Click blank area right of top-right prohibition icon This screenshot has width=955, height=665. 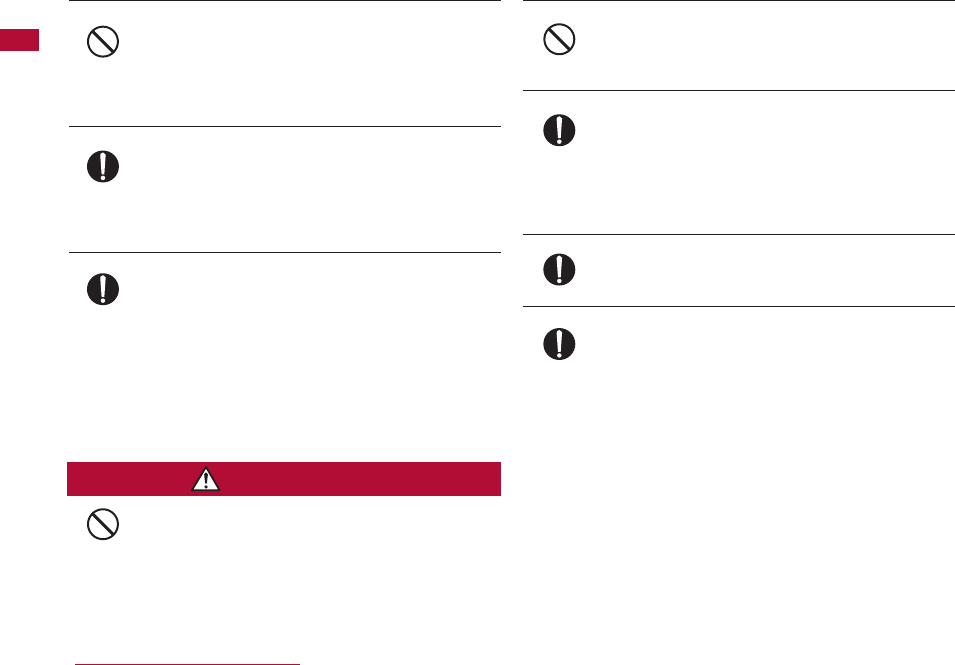point(750,45)
